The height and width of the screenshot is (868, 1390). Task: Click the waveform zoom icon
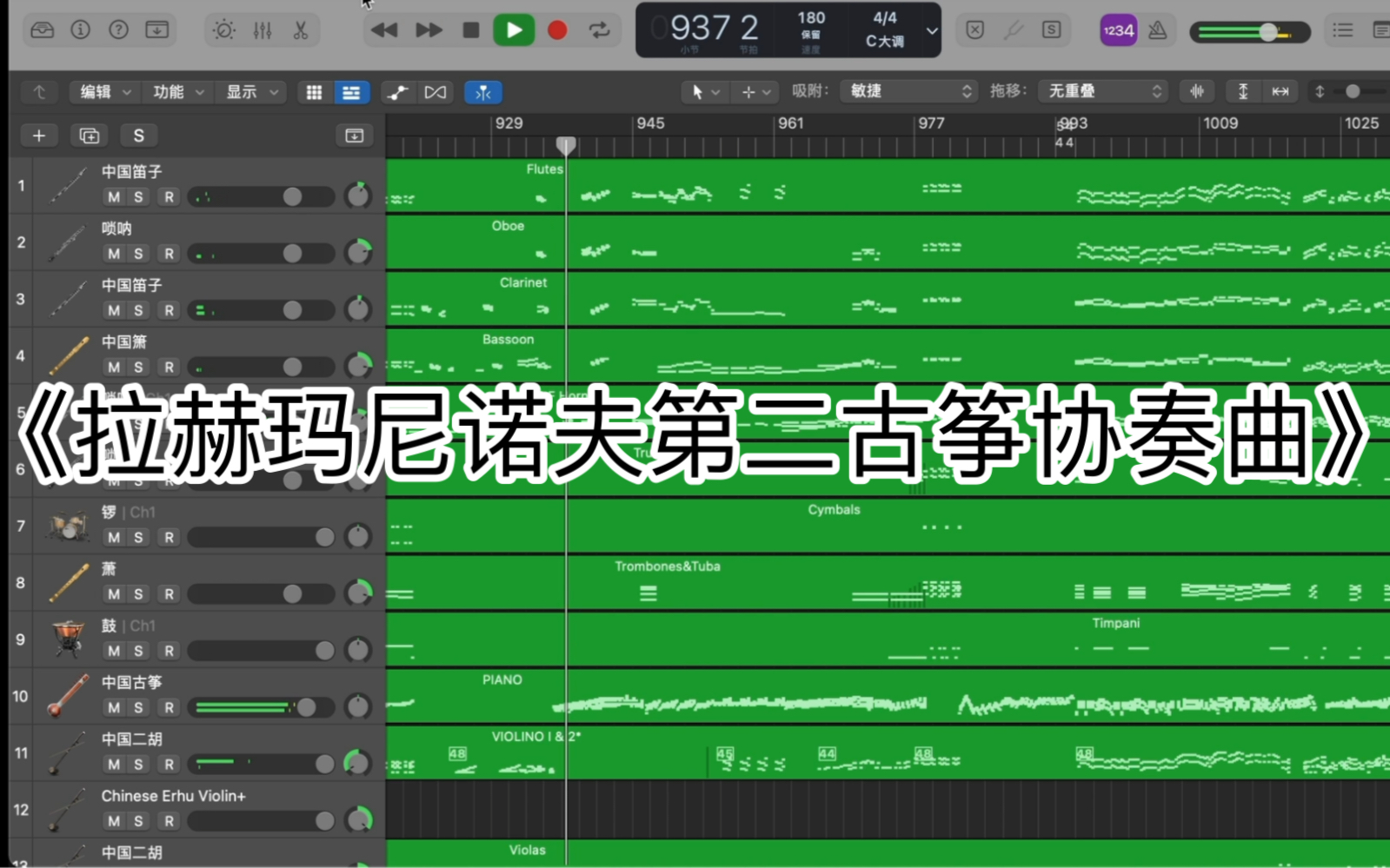(x=1197, y=91)
